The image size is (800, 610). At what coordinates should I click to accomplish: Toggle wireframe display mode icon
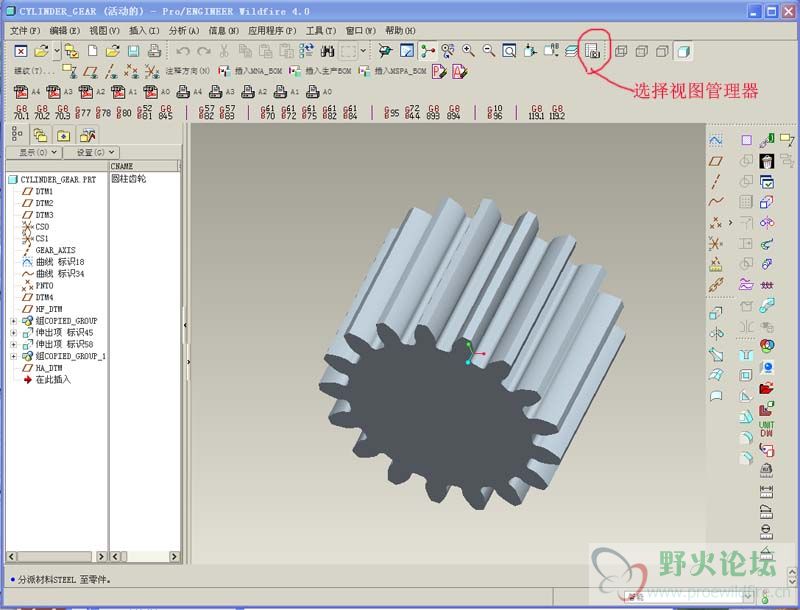coord(620,50)
